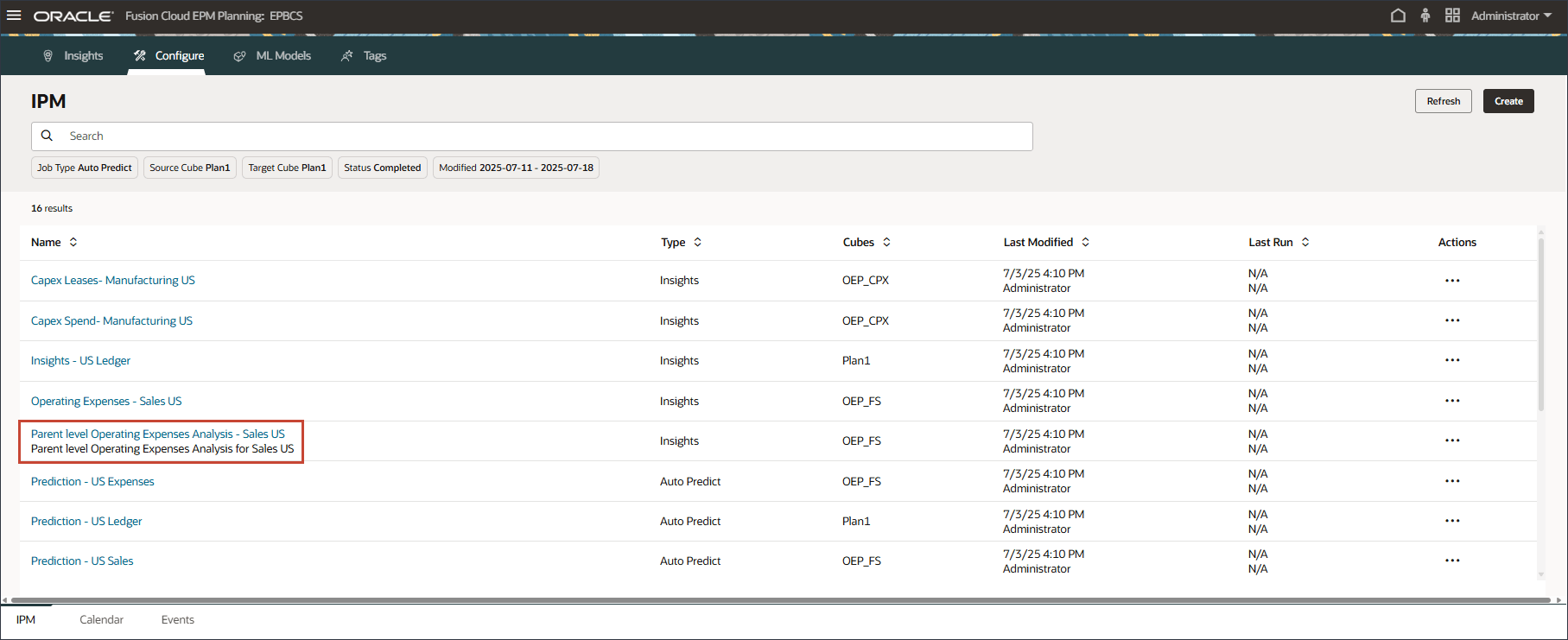Open actions menu for Operating Expenses - Sales US

1452,401
